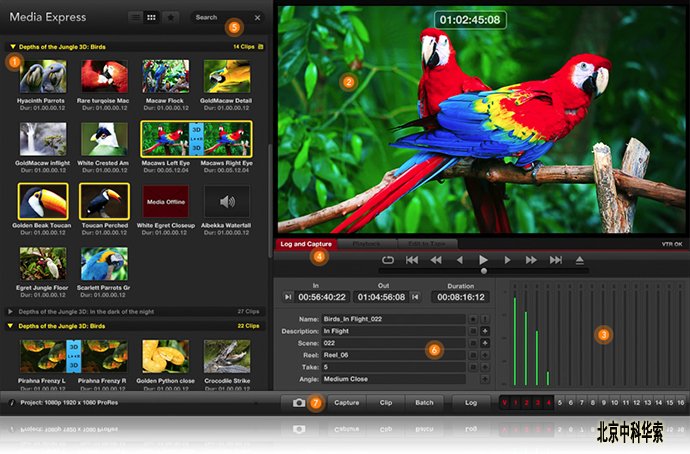Viewport: 690px width, 454px height.
Task: Skip to the next clip end
Action: coord(555,260)
